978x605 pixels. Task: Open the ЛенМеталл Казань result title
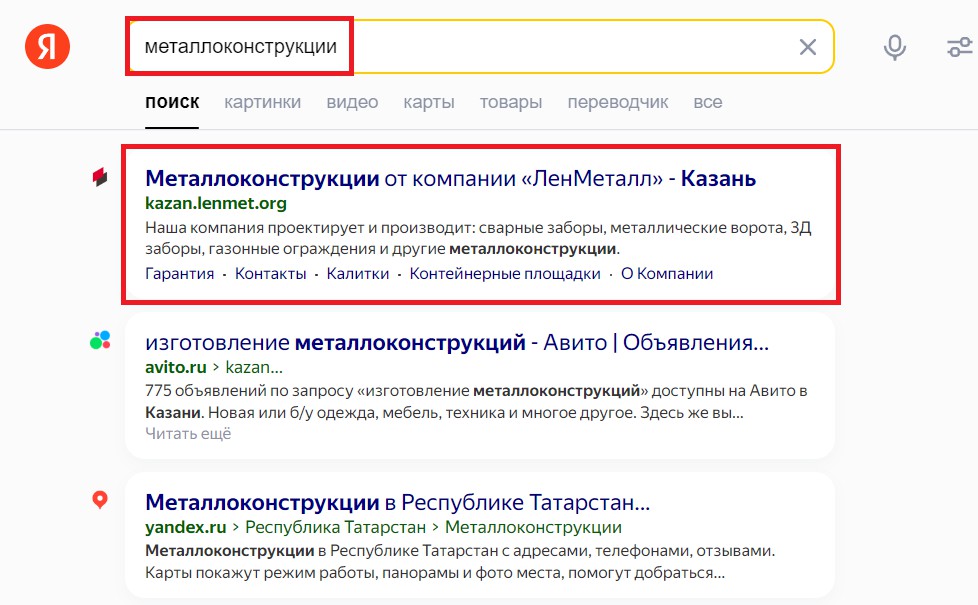450,179
